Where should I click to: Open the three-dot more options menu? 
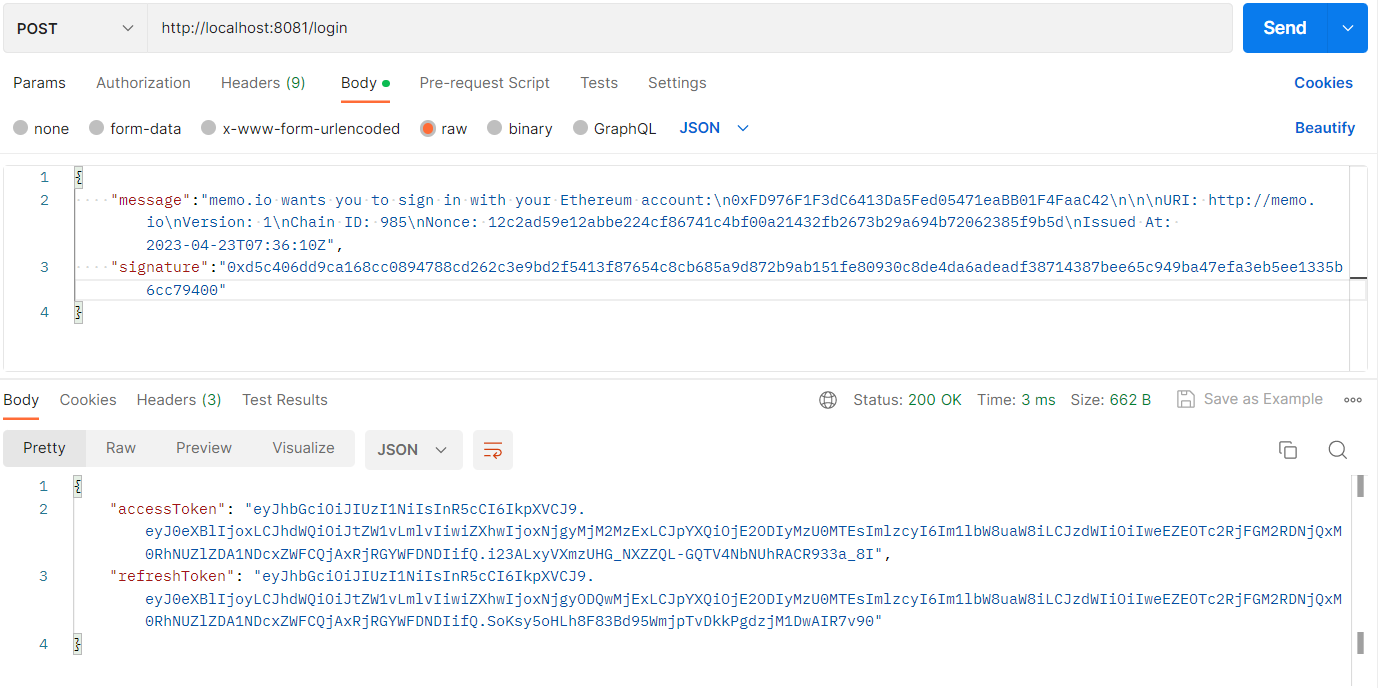[x=1353, y=400]
